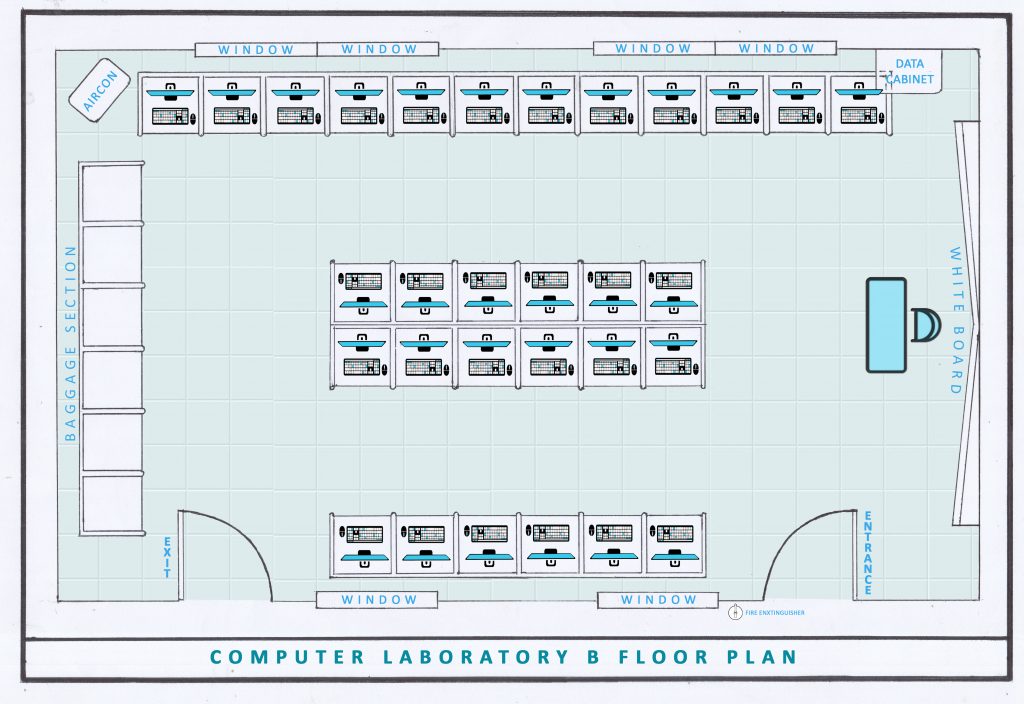Screen dimensions: 1024x704
Task: Select the bottom WINDOW nearest the fire extinguisher
Action: click(x=657, y=600)
